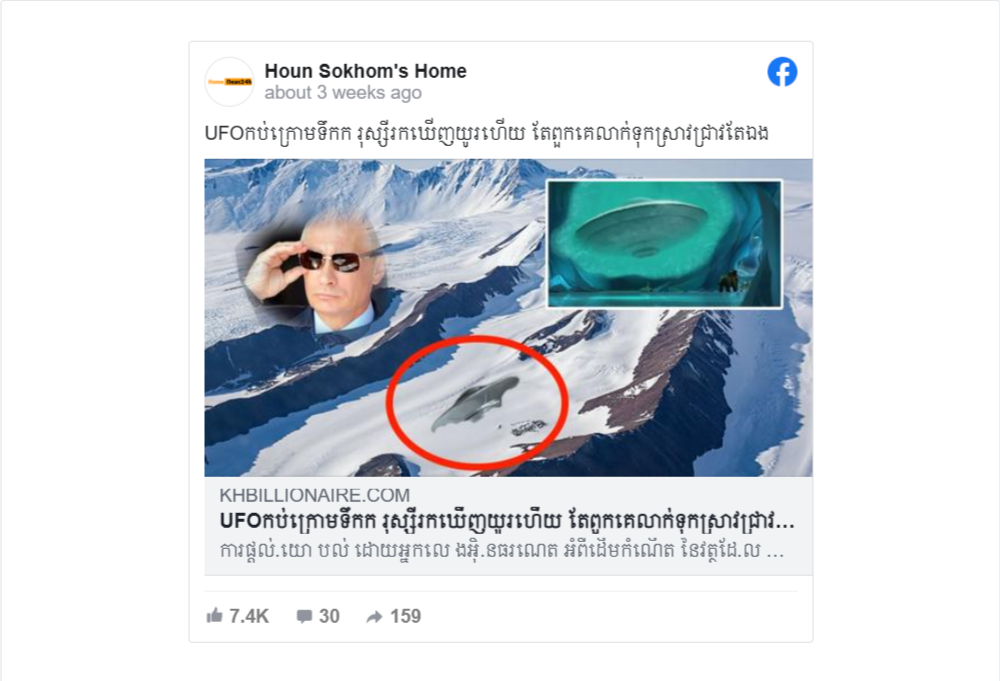
Task: Click the 159 shares count
Action: coord(406,616)
